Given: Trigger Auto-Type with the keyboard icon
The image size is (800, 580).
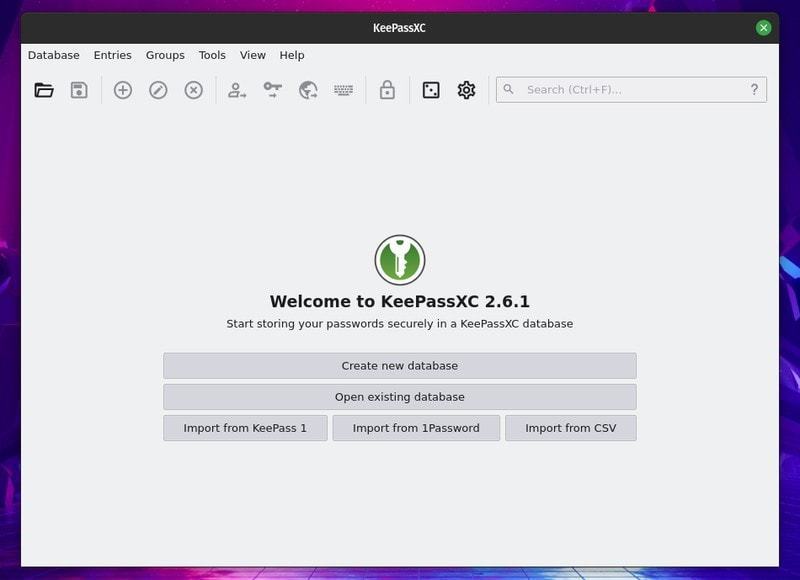Looking at the screenshot, I should click(x=344, y=90).
